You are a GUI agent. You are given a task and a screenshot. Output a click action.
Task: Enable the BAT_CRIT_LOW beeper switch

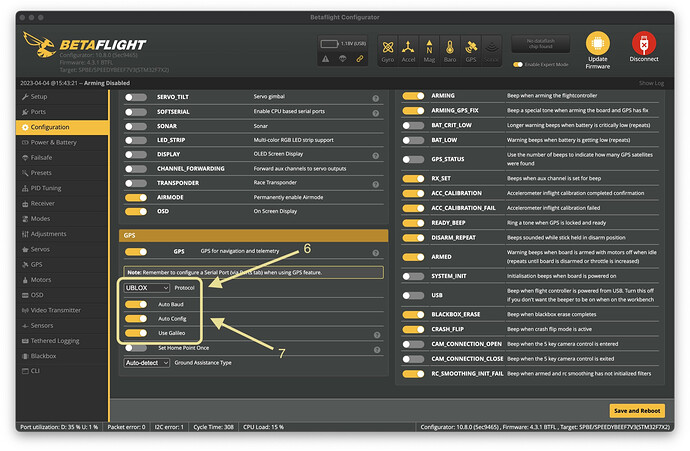pos(413,125)
